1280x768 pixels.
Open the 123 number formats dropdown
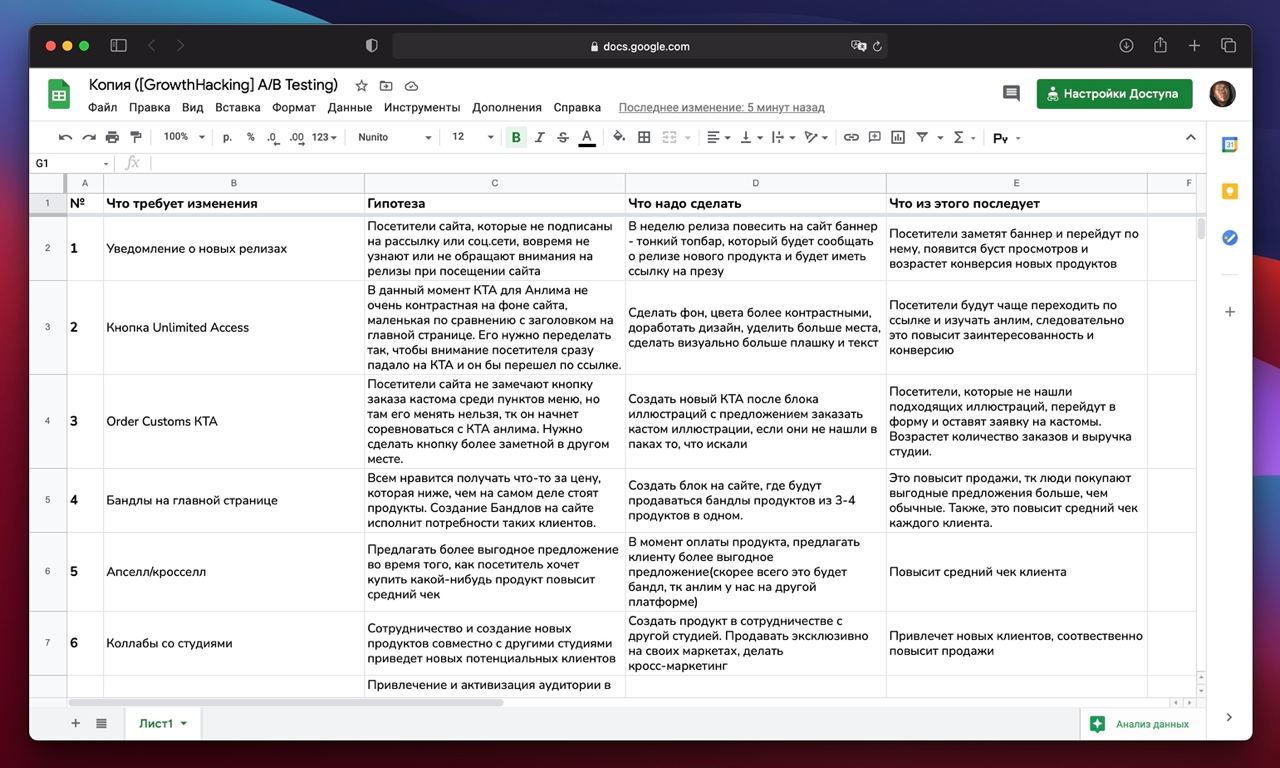tap(325, 137)
